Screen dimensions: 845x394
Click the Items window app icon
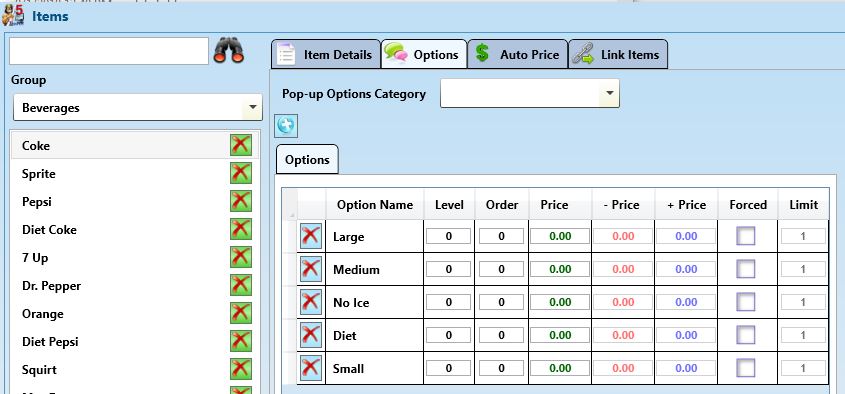(x=13, y=15)
